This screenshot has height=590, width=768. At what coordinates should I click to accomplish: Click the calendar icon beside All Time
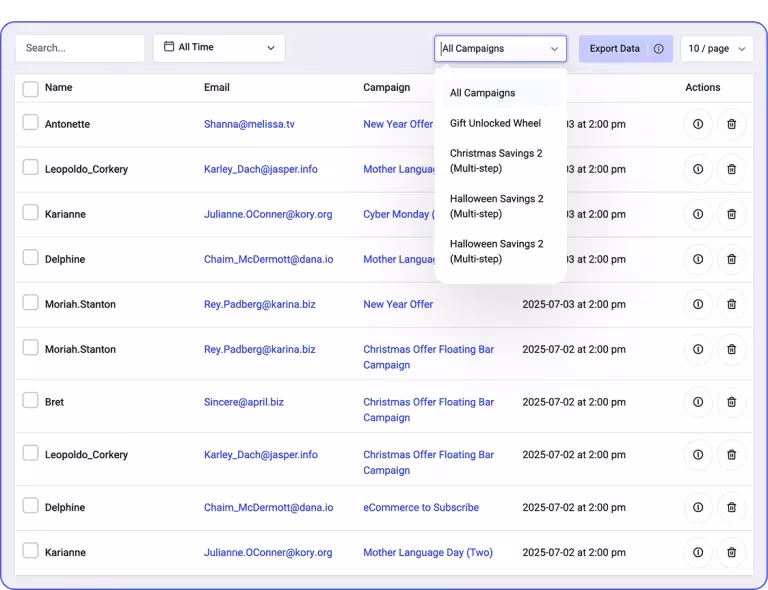pos(169,47)
